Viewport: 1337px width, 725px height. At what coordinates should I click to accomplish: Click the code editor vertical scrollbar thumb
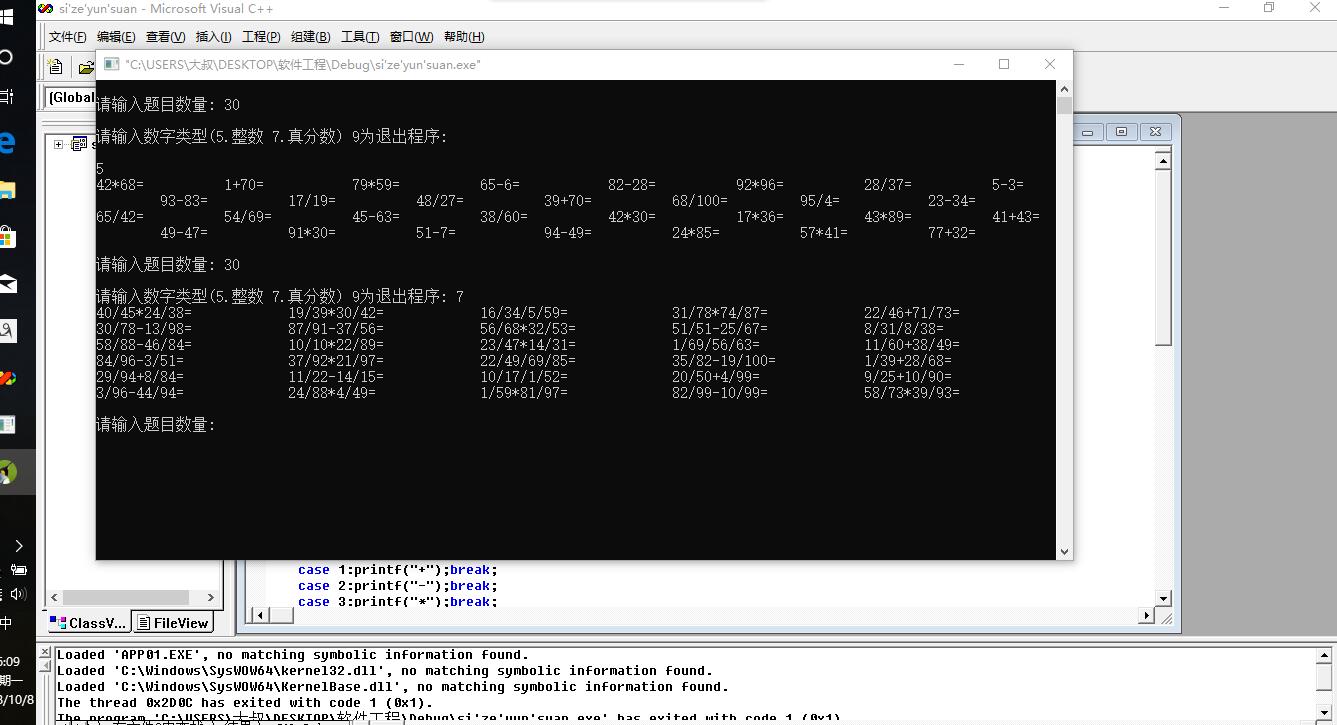(x=1163, y=258)
